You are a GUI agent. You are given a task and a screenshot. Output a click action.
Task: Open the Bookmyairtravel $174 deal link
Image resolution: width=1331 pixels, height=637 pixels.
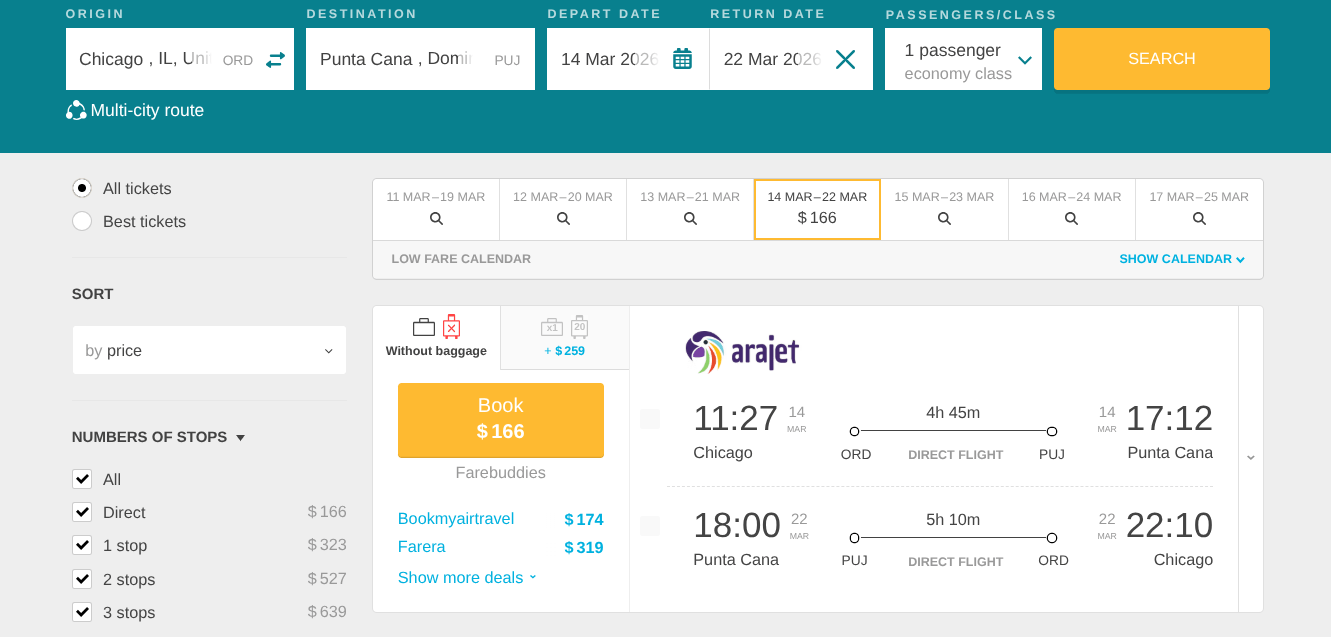click(x=456, y=519)
